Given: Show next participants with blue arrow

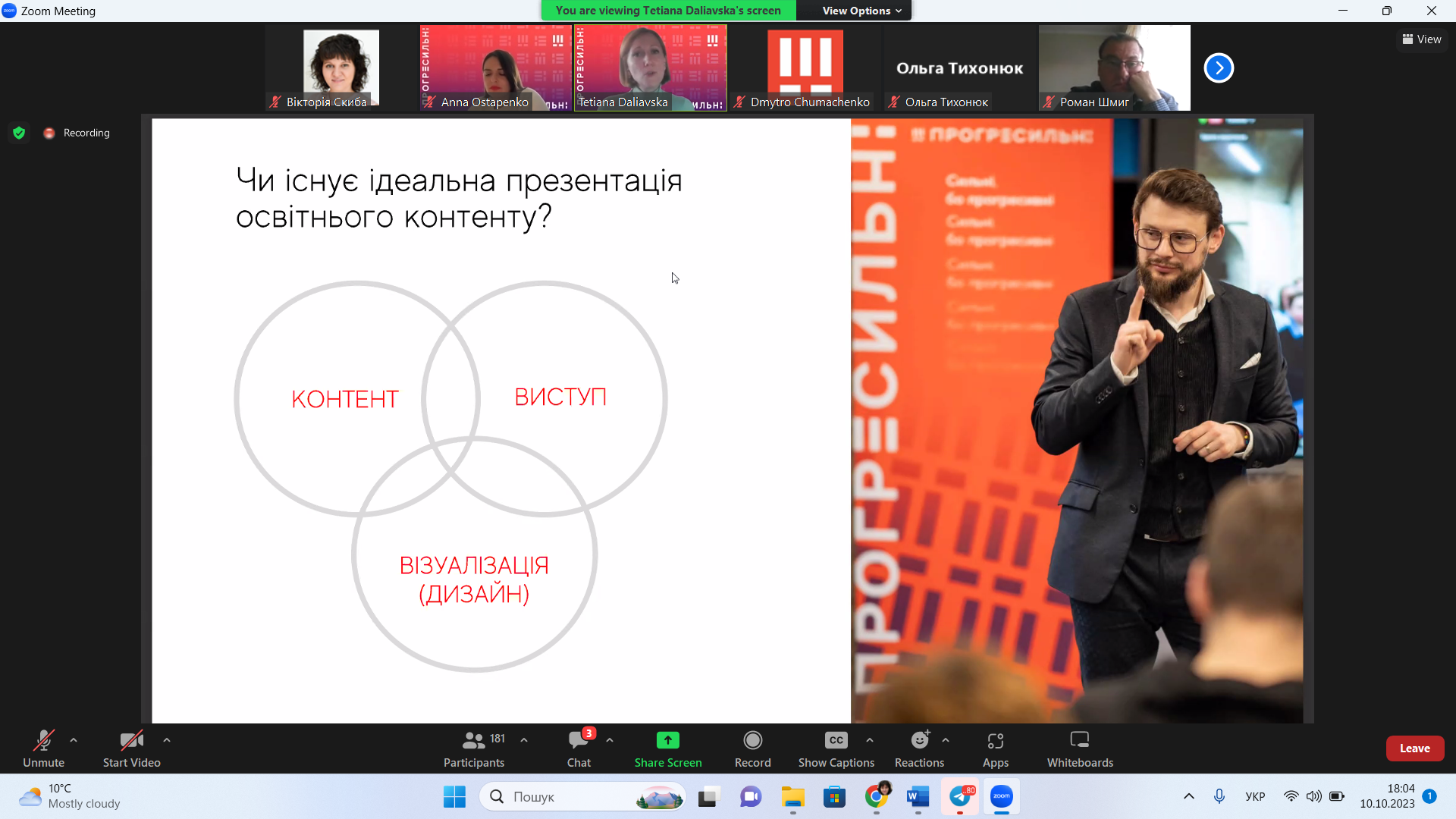Looking at the screenshot, I should coord(1219,68).
